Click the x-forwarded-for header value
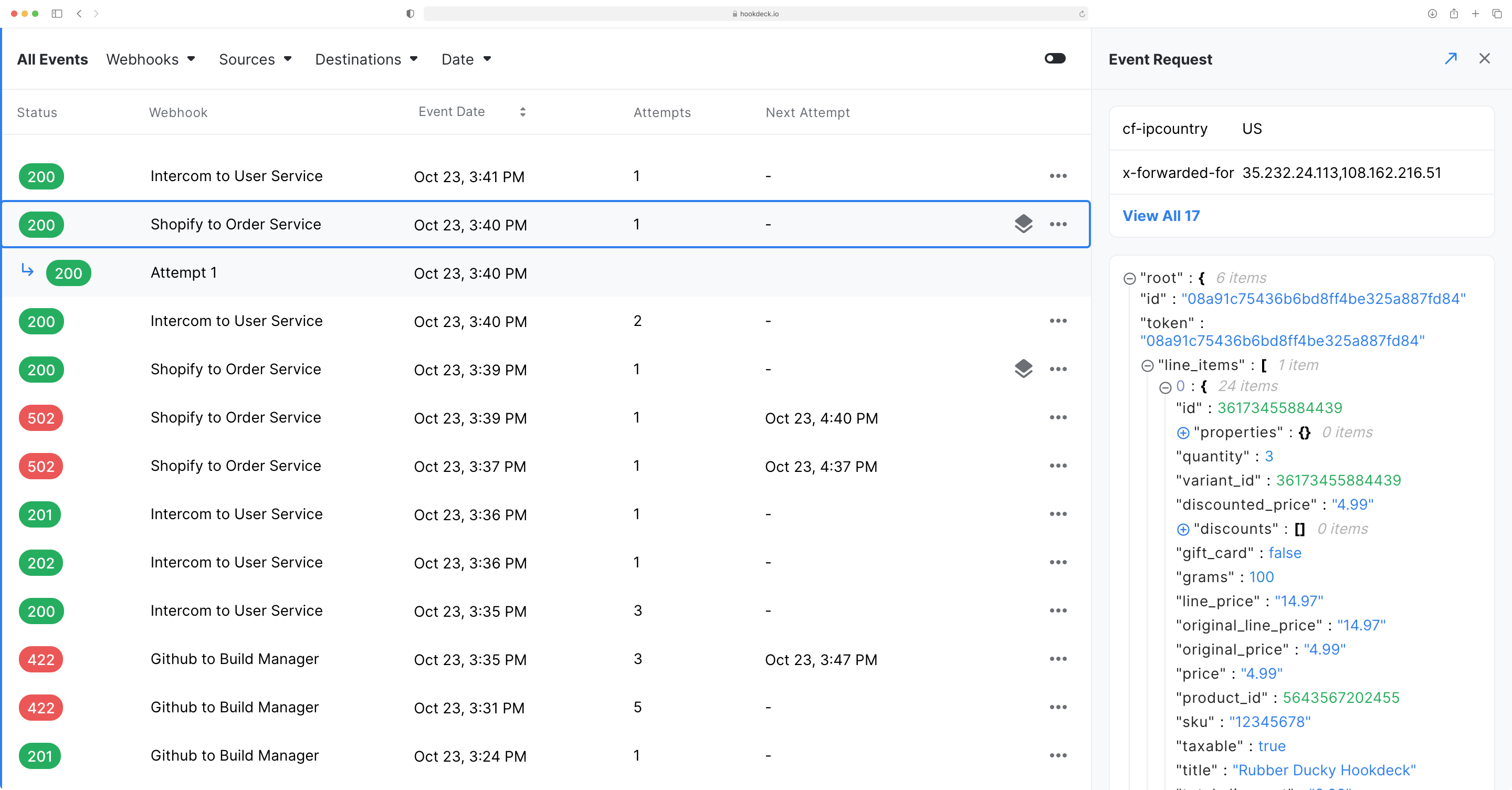Viewport: 1512px width, 790px height. [x=1341, y=173]
